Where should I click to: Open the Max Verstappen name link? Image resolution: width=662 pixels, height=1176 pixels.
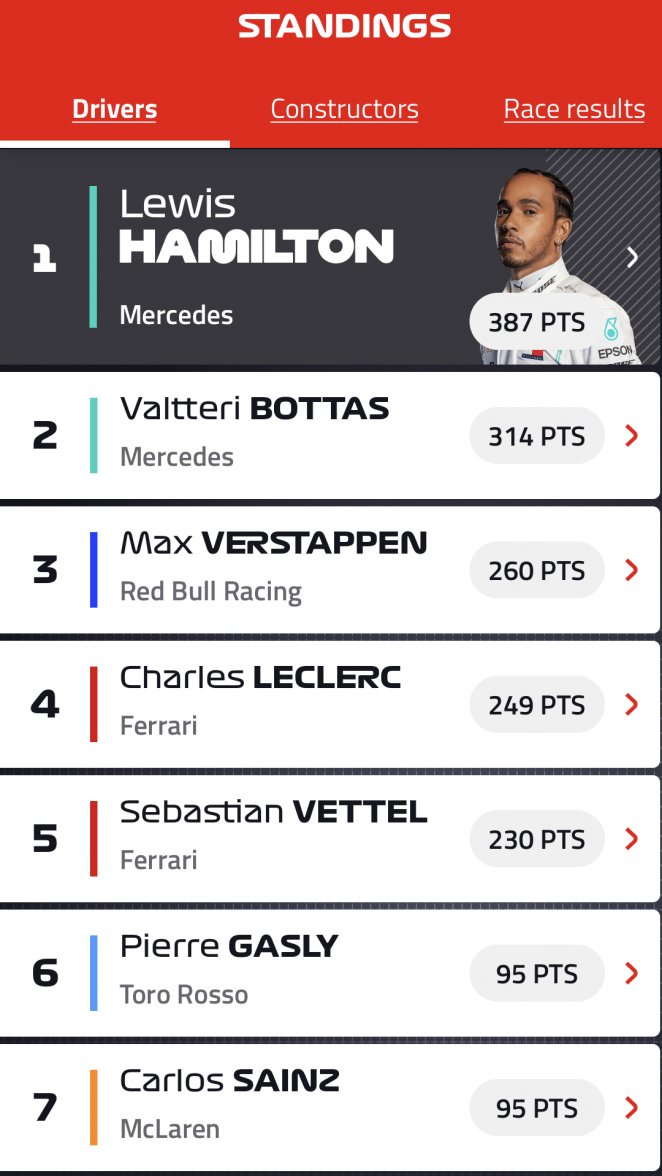coord(273,543)
